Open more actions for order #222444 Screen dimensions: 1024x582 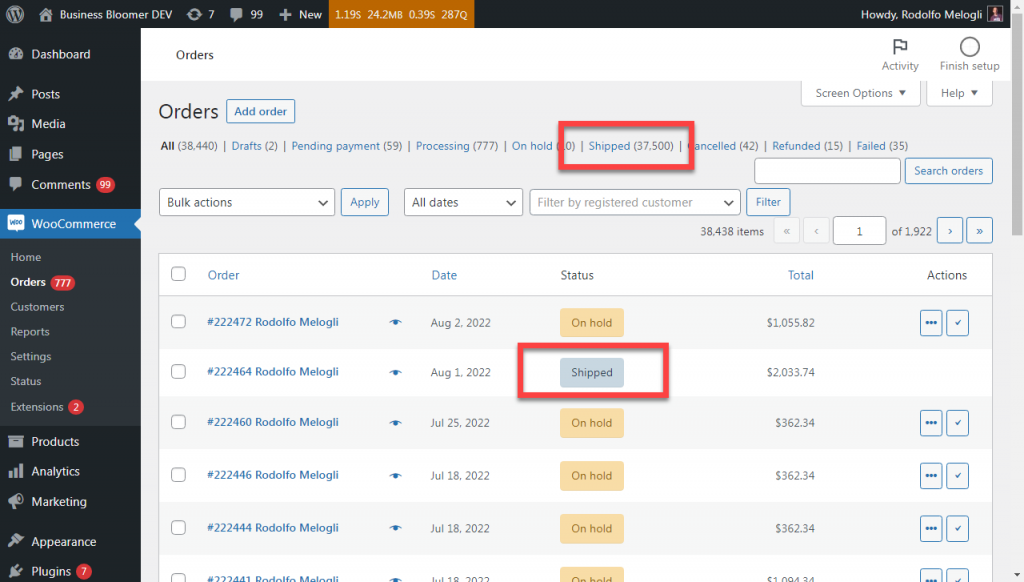click(x=931, y=528)
